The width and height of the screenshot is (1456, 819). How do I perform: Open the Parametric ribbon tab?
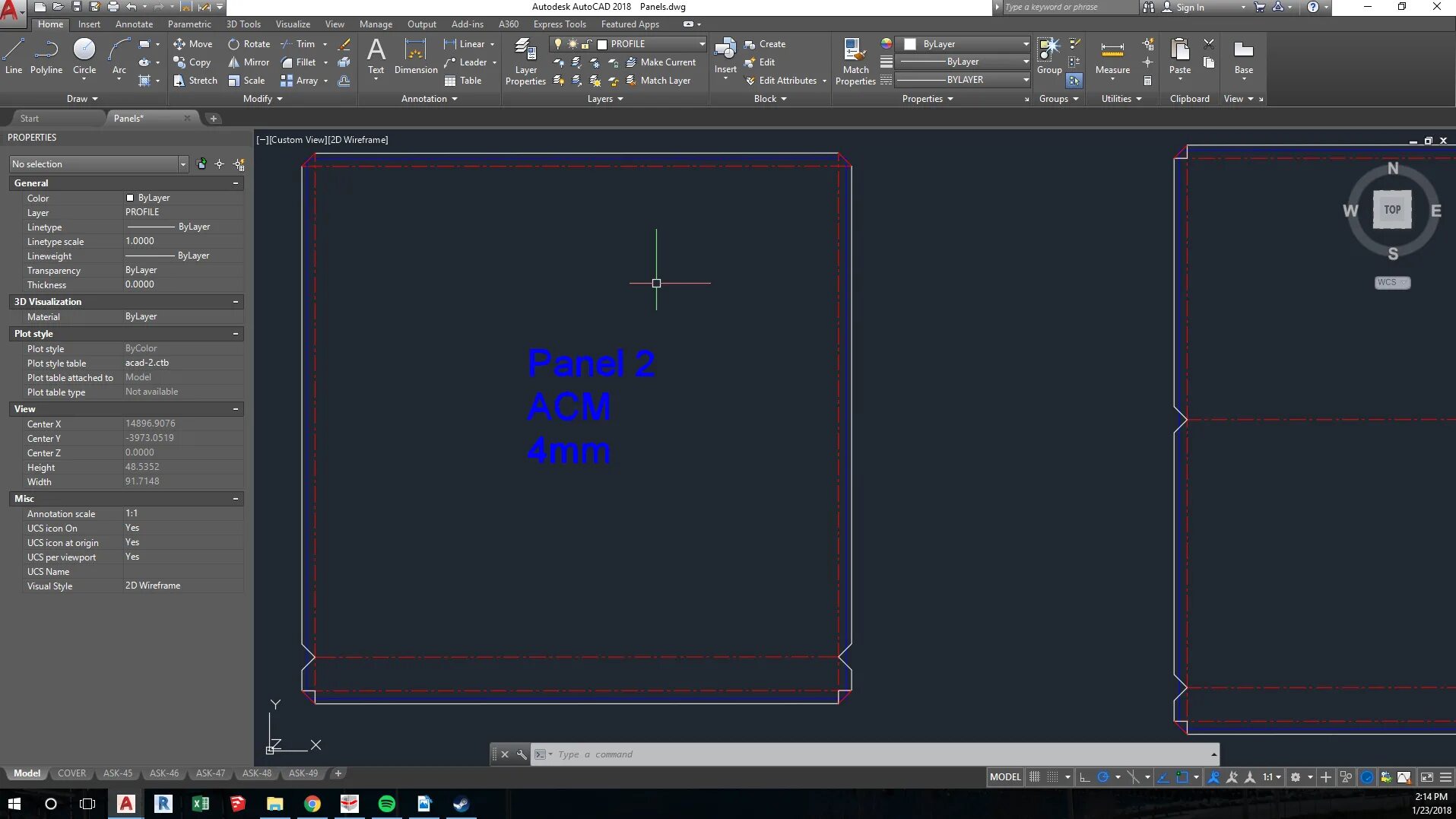[x=189, y=24]
